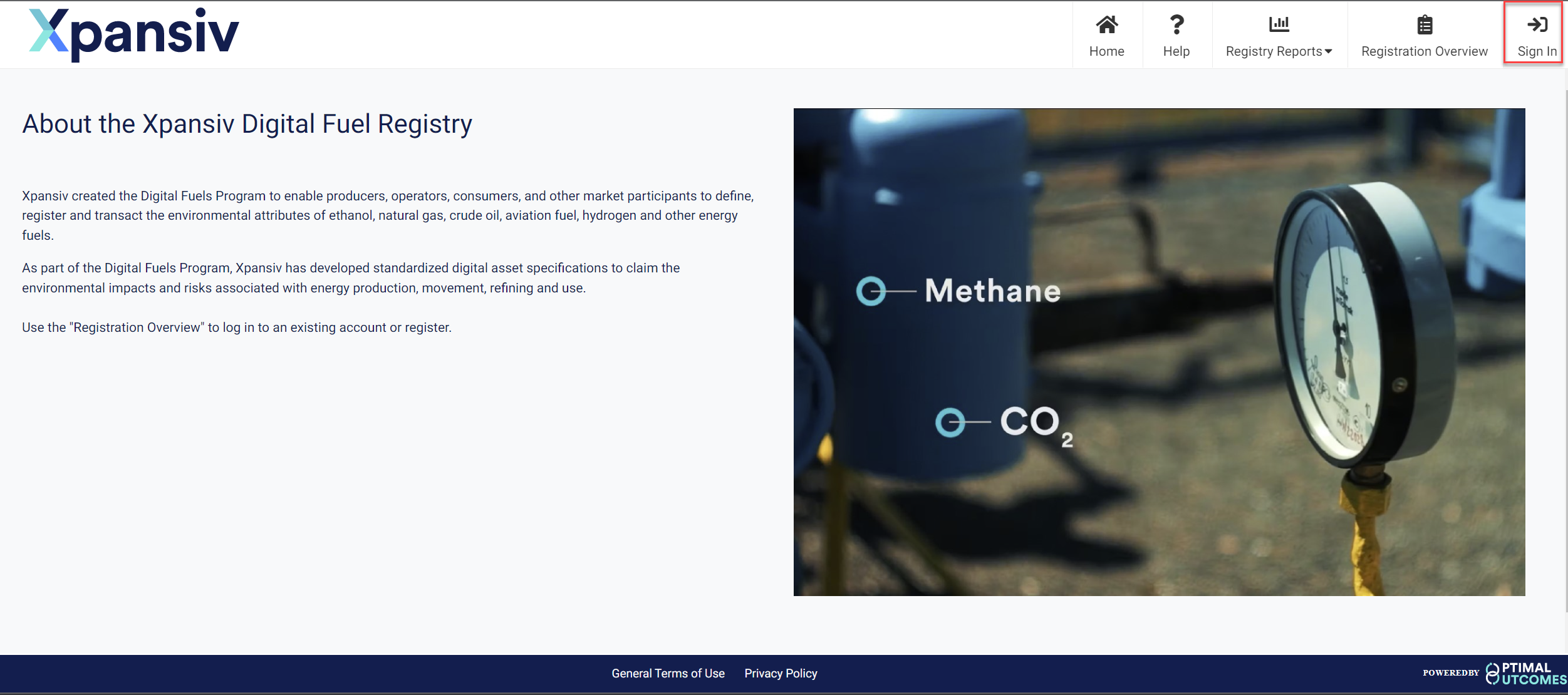This screenshot has width=1568, height=695.
Task: Open the Privacy Policy link
Action: tap(781, 674)
